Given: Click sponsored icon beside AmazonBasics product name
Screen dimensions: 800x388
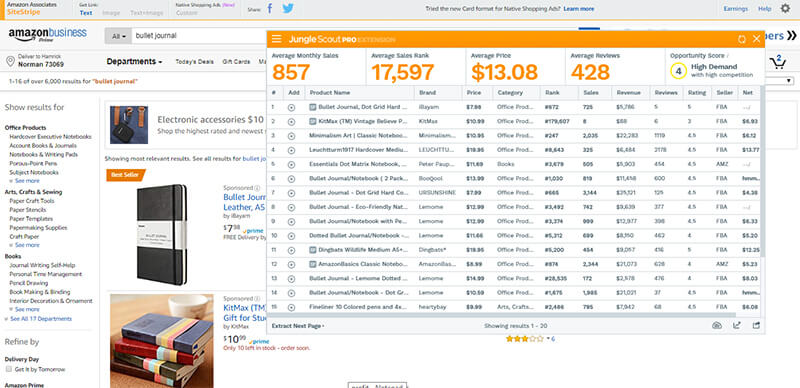Looking at the screenshot, I should 313,264.
